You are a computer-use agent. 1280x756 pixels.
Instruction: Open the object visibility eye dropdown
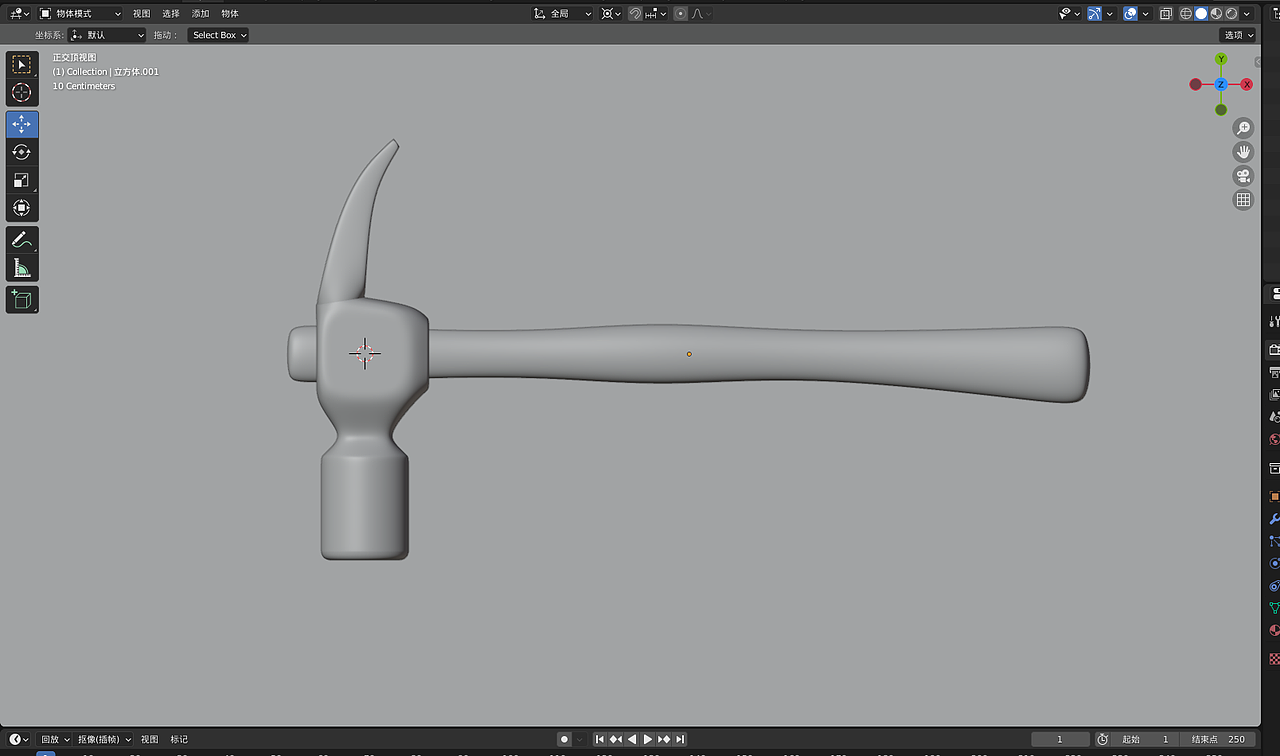1070,14
